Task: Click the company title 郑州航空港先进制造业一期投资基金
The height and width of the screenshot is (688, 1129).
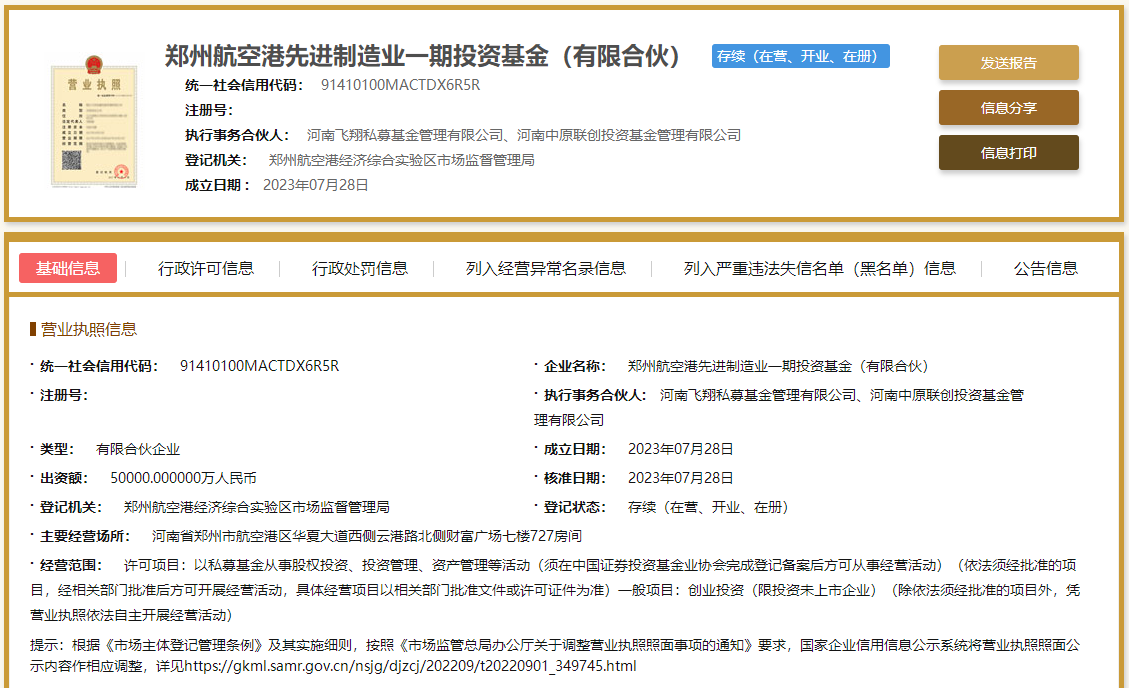Action: pyautogui.click(x=422, y=56)
